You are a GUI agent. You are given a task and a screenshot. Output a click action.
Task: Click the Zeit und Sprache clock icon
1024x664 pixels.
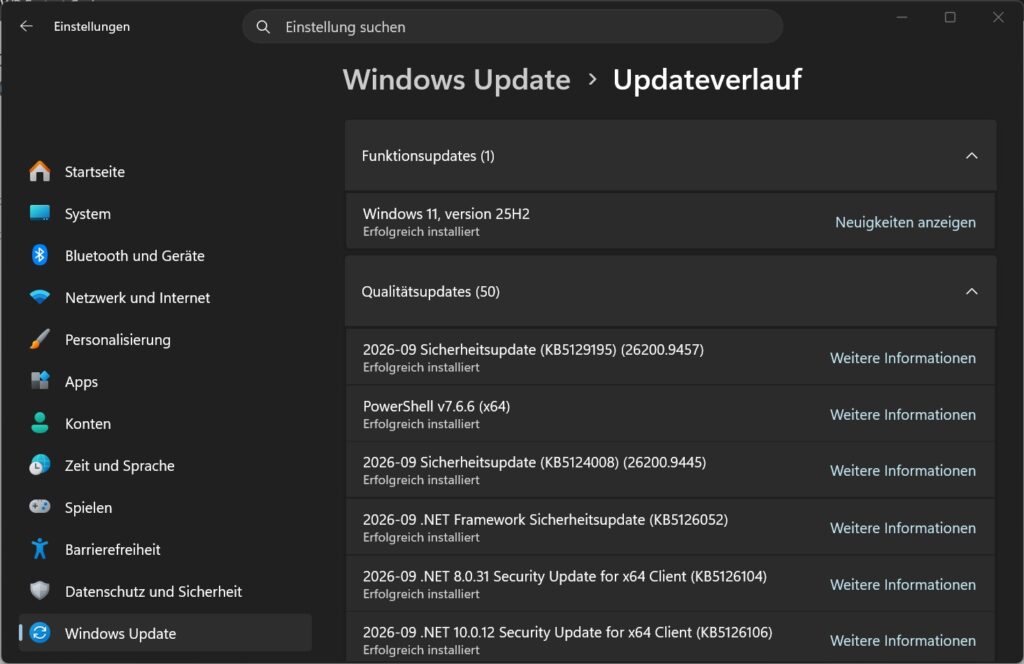40,465
